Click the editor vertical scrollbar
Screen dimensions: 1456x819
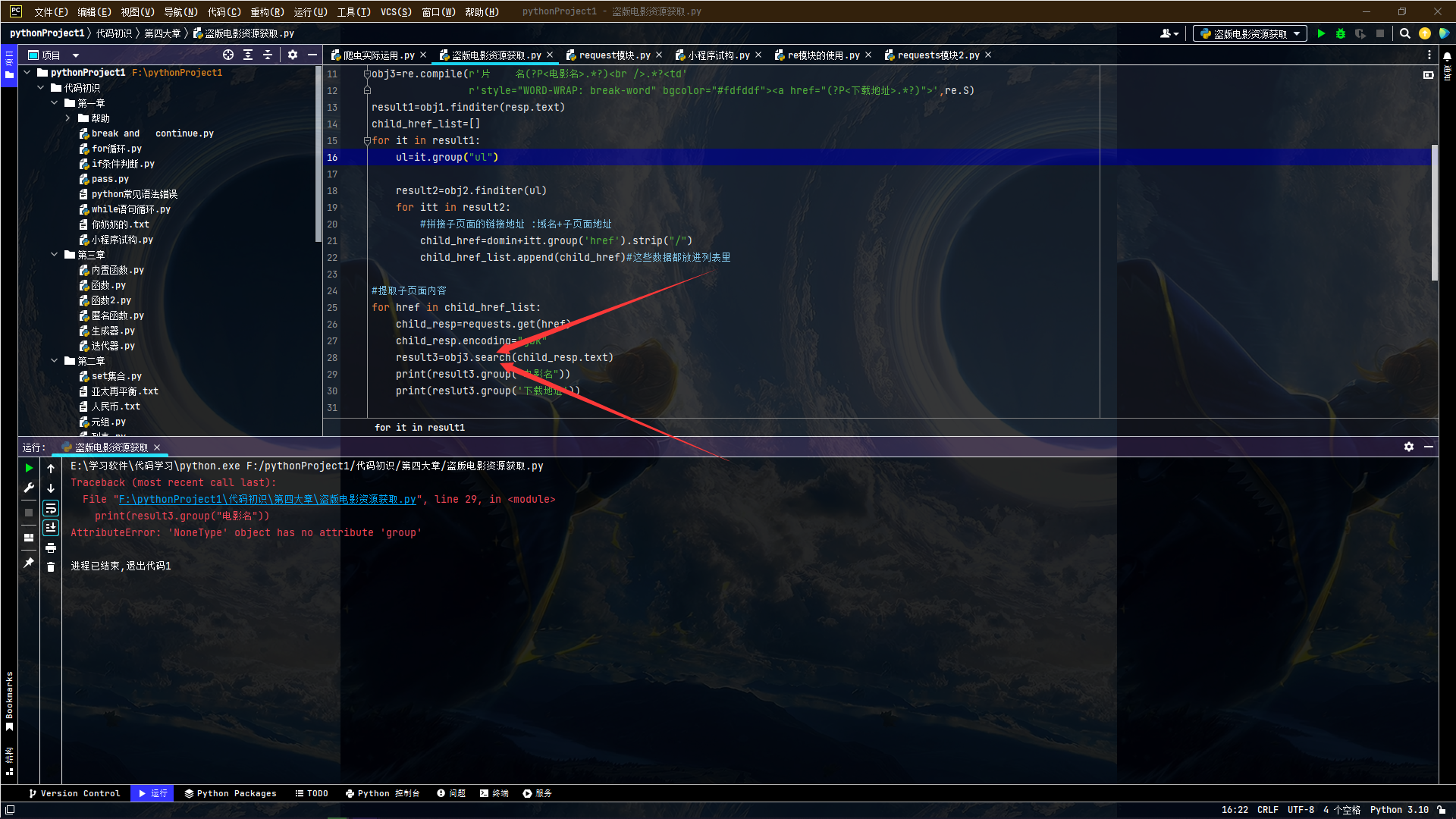1434,212
